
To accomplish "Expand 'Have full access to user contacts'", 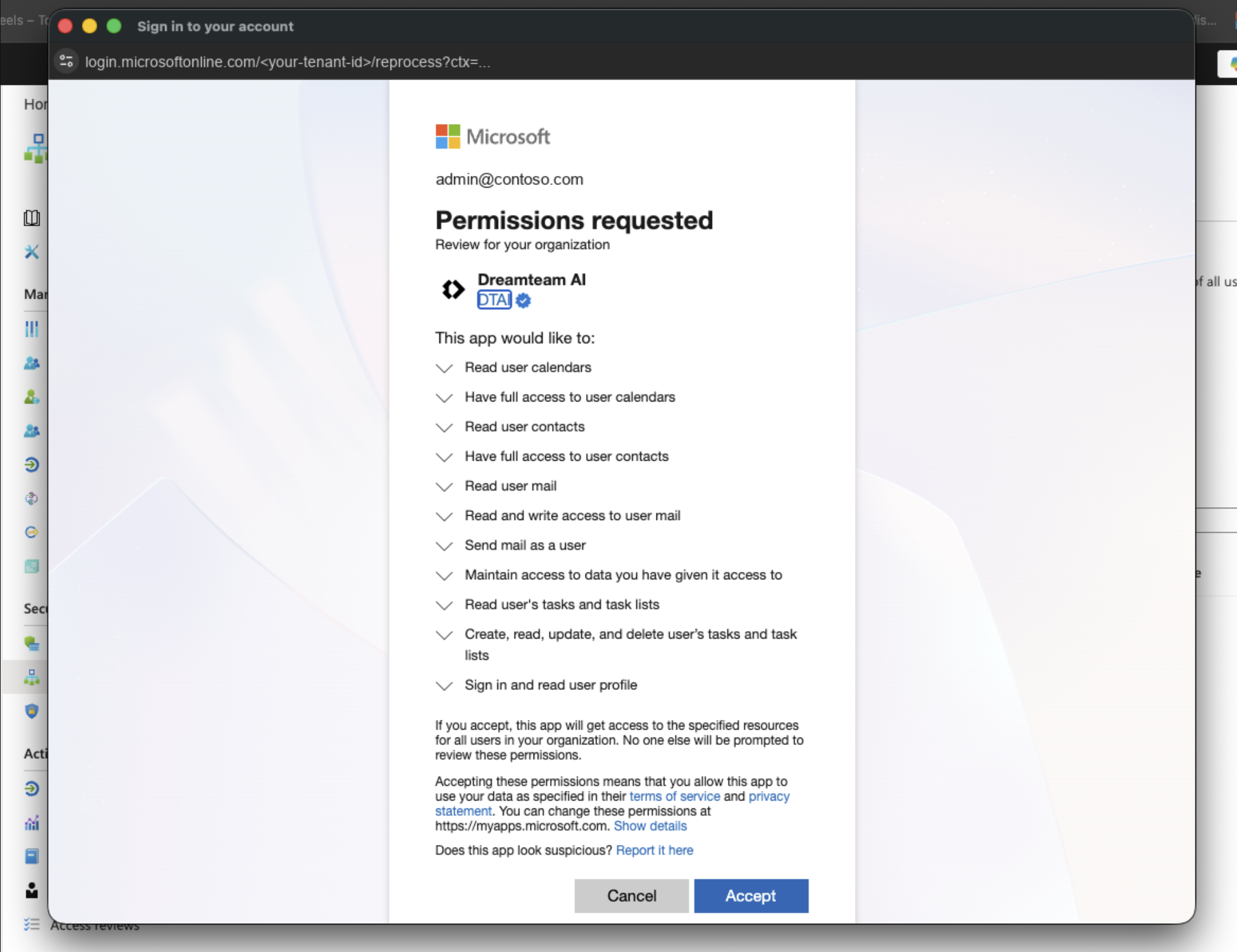I will [444, 457].
